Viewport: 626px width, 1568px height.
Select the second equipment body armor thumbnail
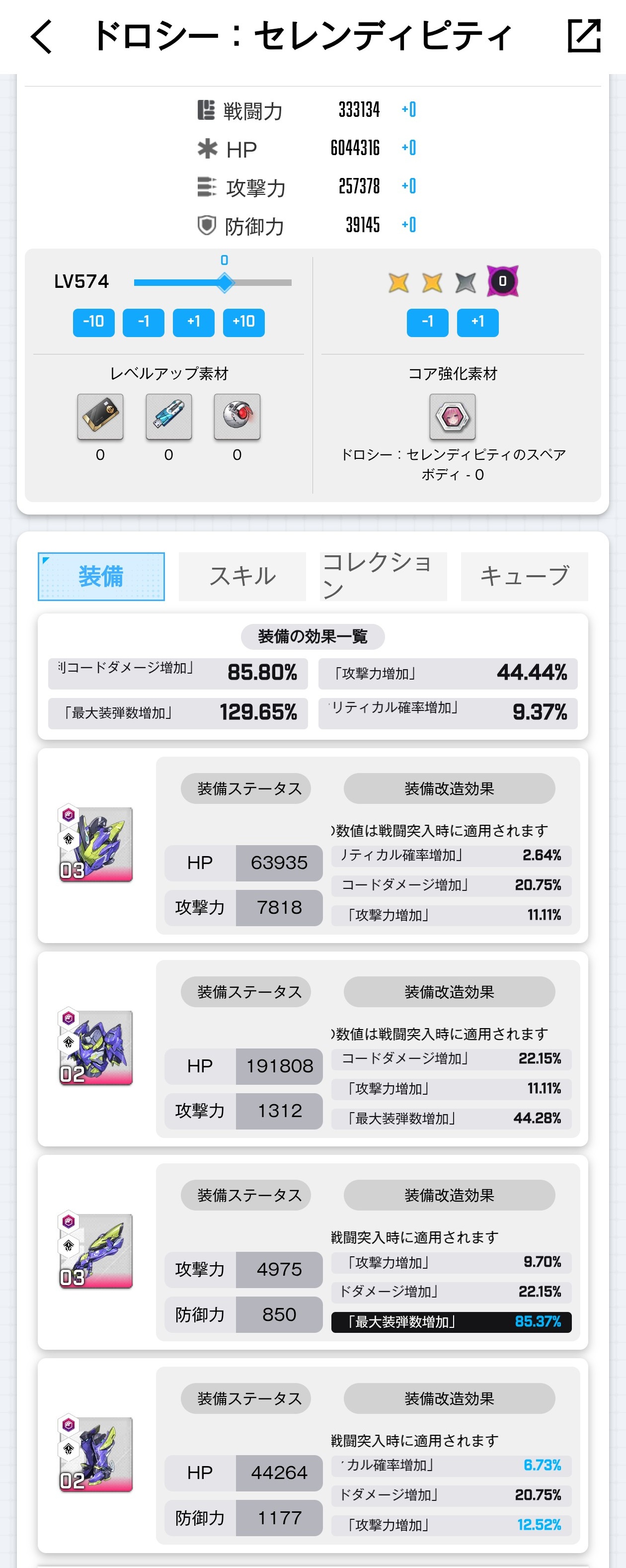point(96,1047)
